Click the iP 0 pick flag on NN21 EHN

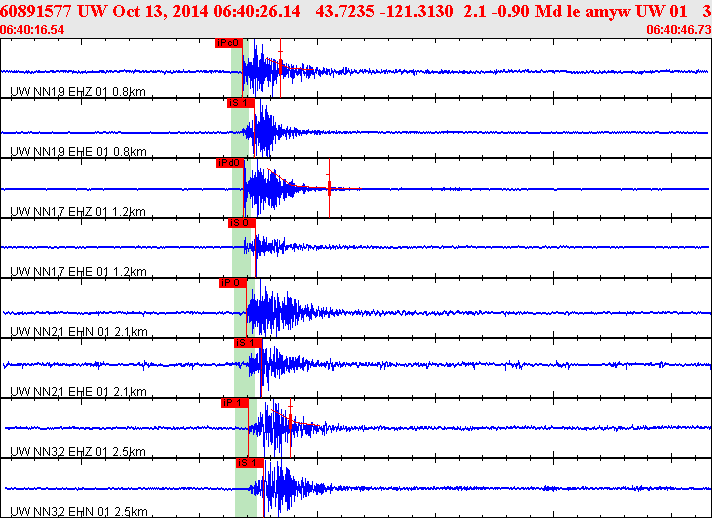pos(232,283)
